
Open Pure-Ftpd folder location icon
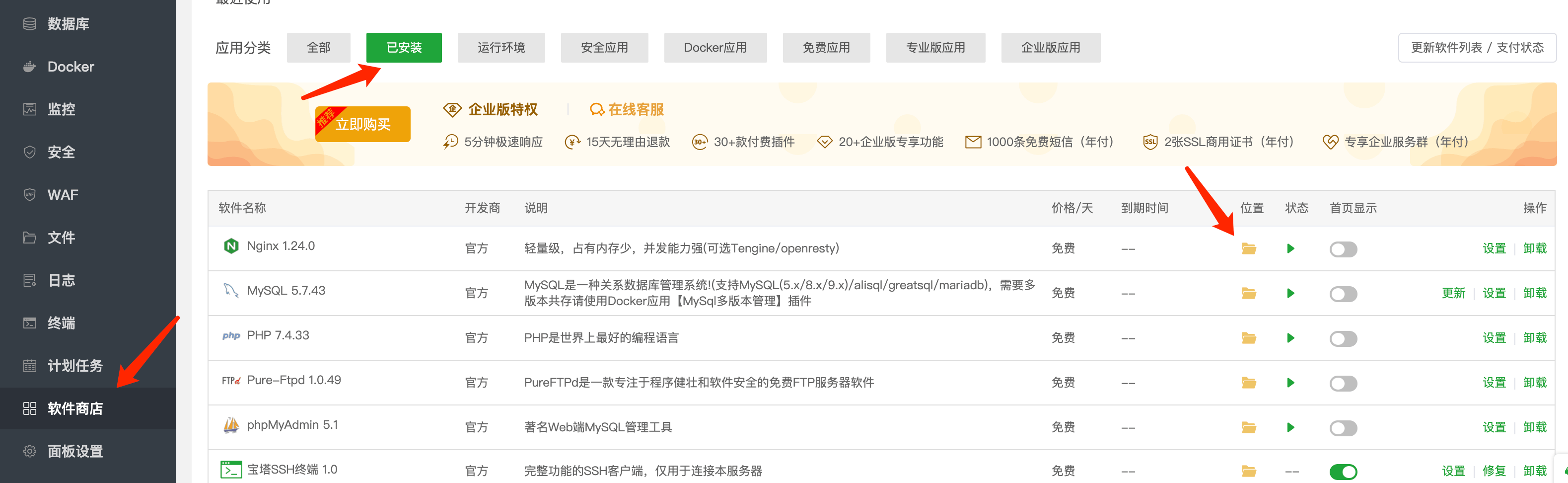[x=1248, y=383]
